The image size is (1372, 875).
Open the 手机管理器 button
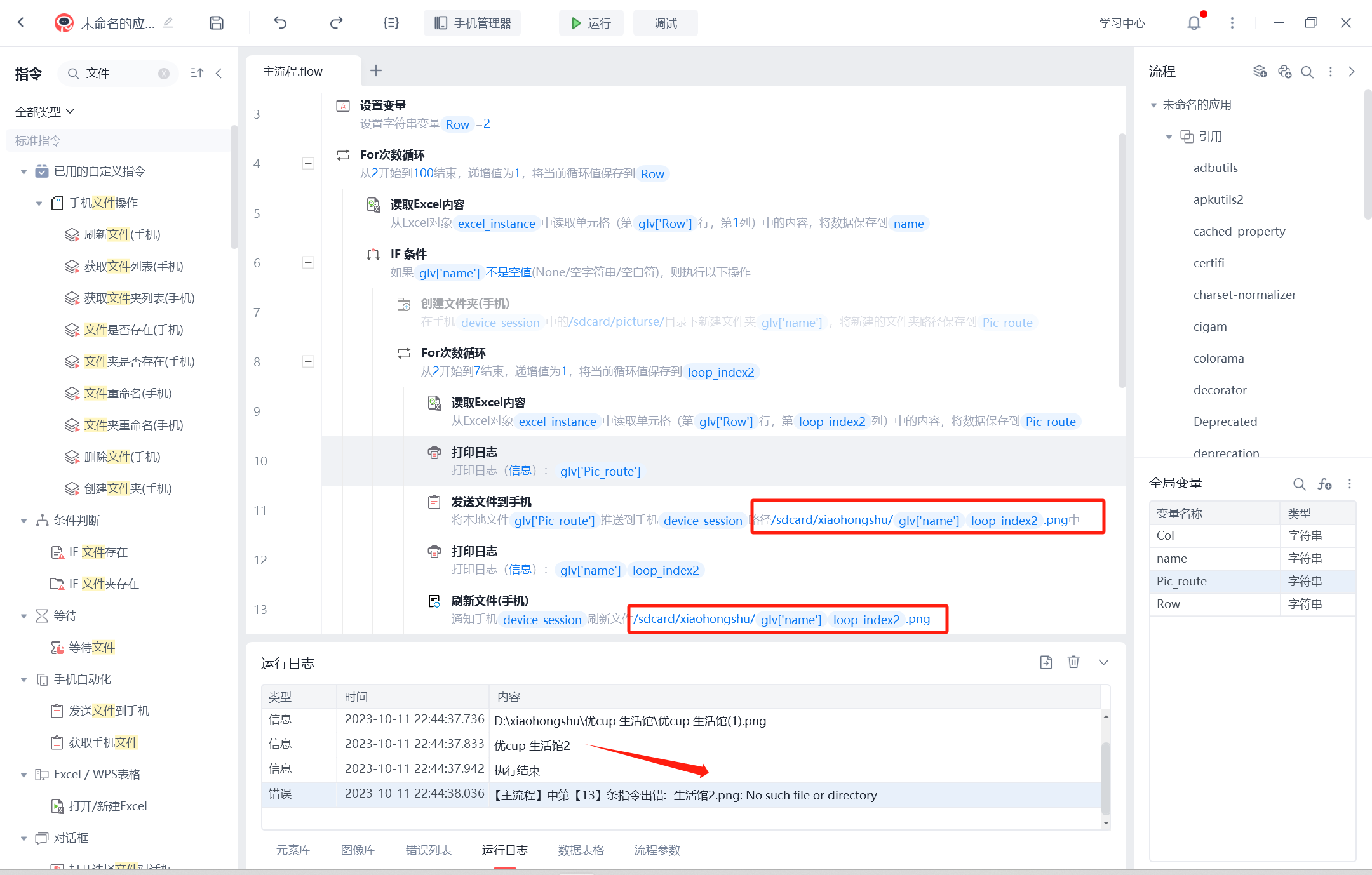click(473, 23)
